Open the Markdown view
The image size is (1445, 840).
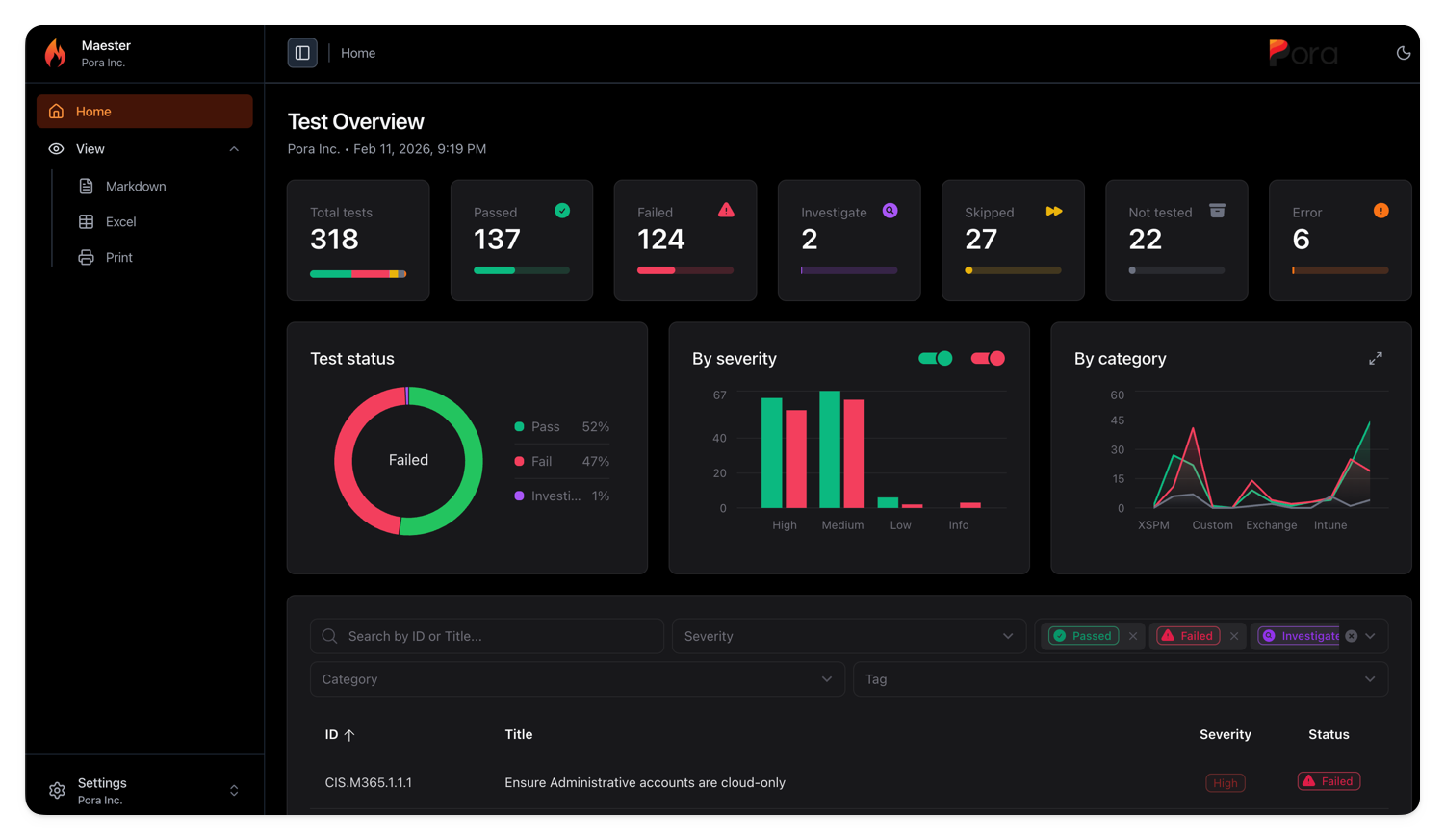tap(136, 187)
